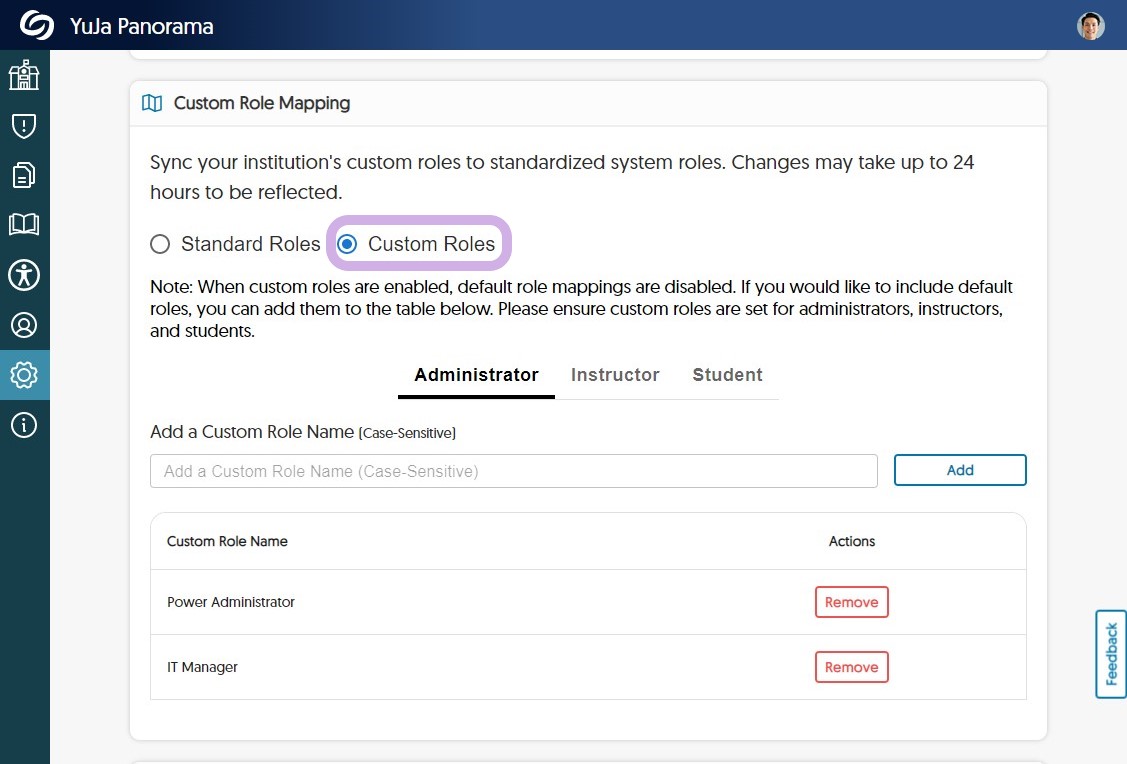Switch to the Instructor tab

[615, 375]
